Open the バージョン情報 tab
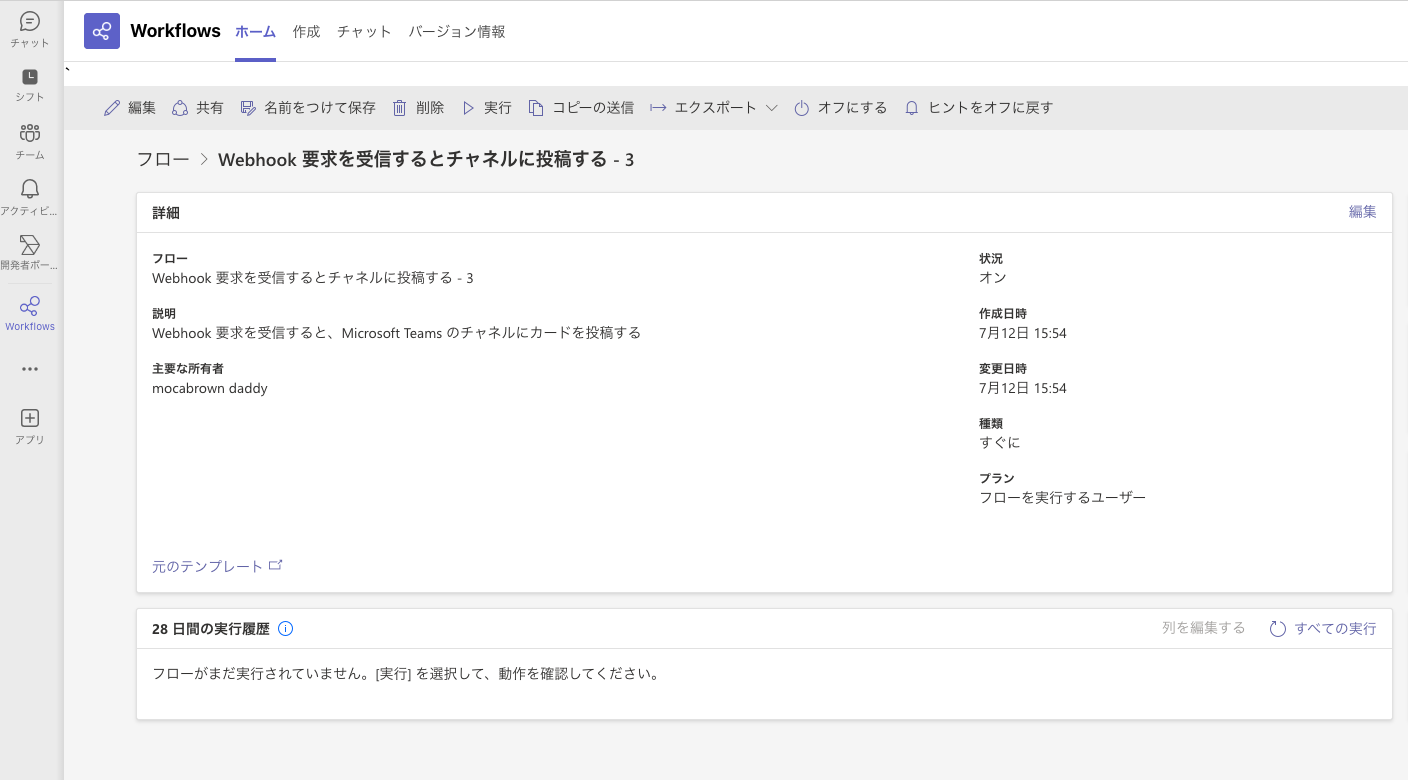The image size is (1408, 780). pyautogui.click(x=457, y=31)
